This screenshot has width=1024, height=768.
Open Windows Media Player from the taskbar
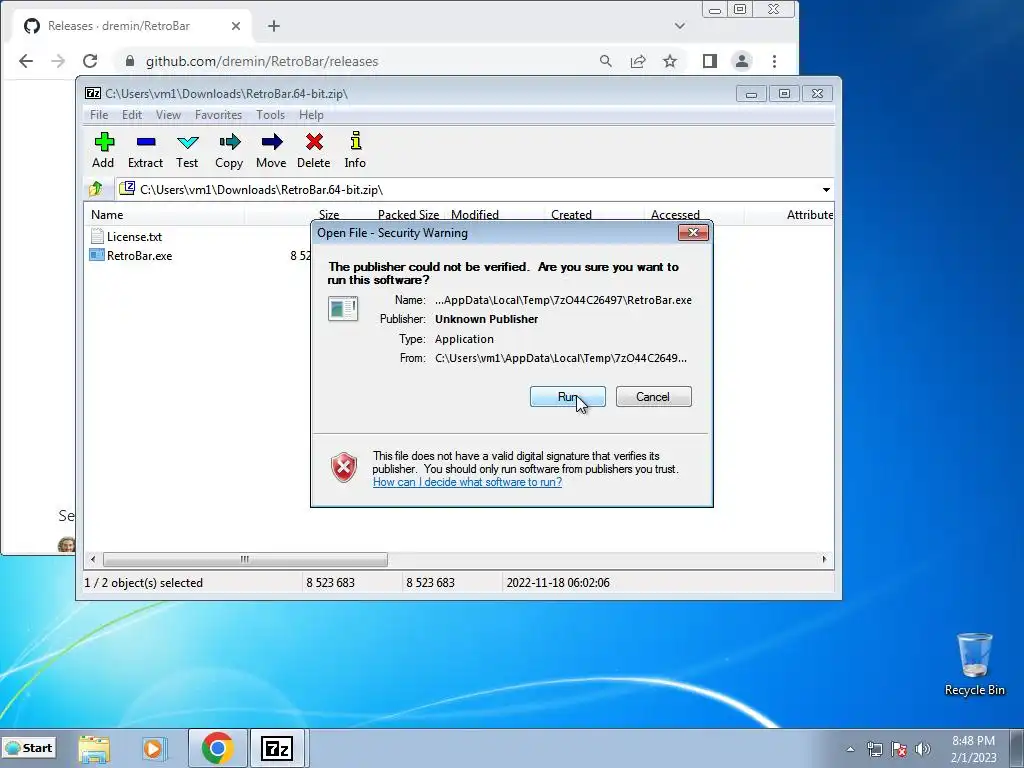coord(154,748)
